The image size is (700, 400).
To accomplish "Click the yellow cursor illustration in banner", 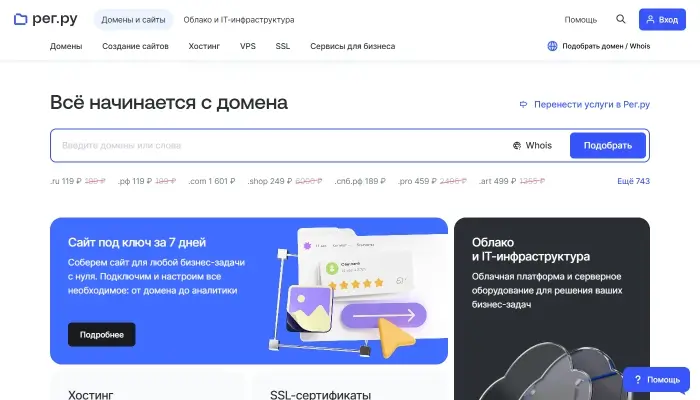I will pos(396,337).
